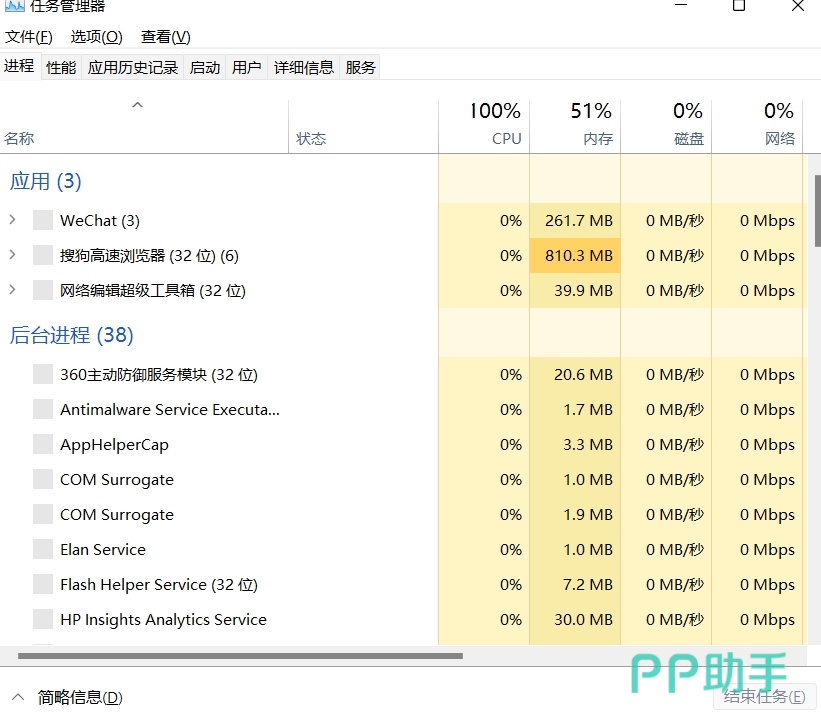
Task: Expand the 网络编辑超级工具箱 process group
Action: (x=12, y=290)
